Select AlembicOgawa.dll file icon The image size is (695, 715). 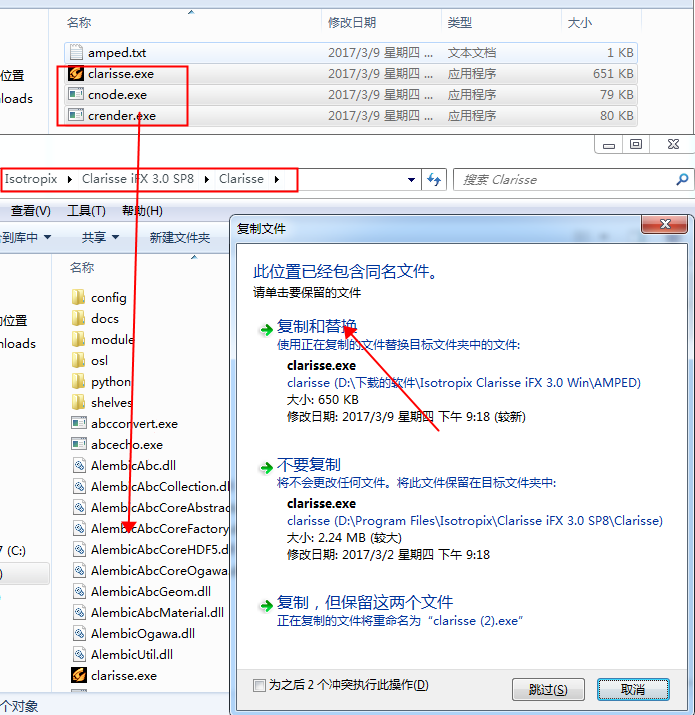[79, 633]
